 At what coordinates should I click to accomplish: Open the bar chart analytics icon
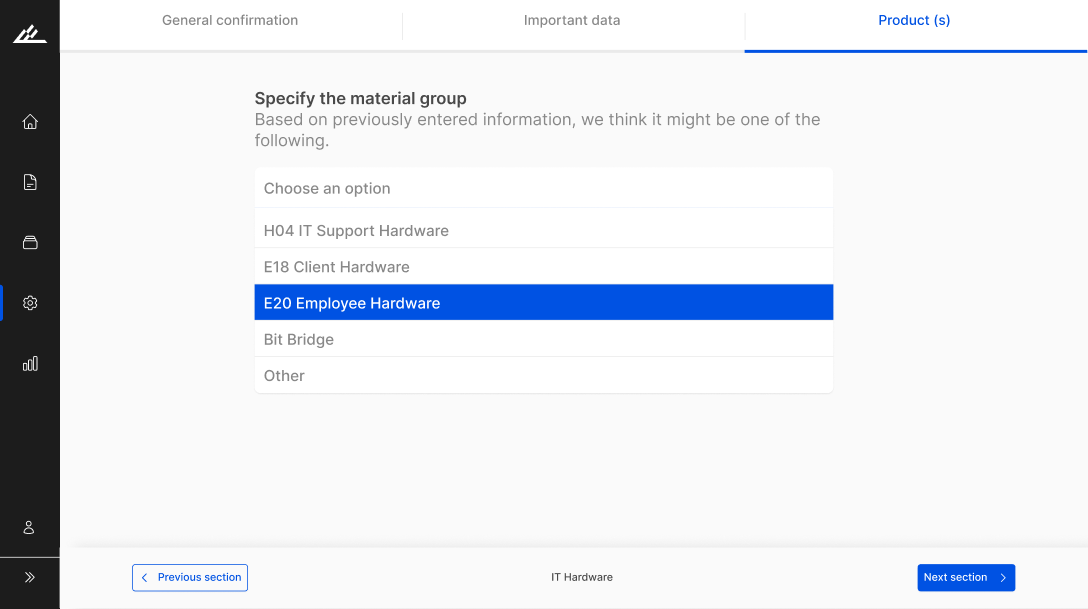click(x=30, y=363)
